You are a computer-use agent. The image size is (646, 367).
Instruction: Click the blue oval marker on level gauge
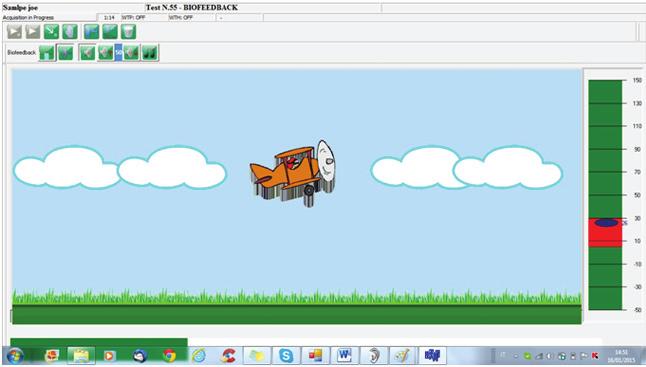click(x=606, y=223)
